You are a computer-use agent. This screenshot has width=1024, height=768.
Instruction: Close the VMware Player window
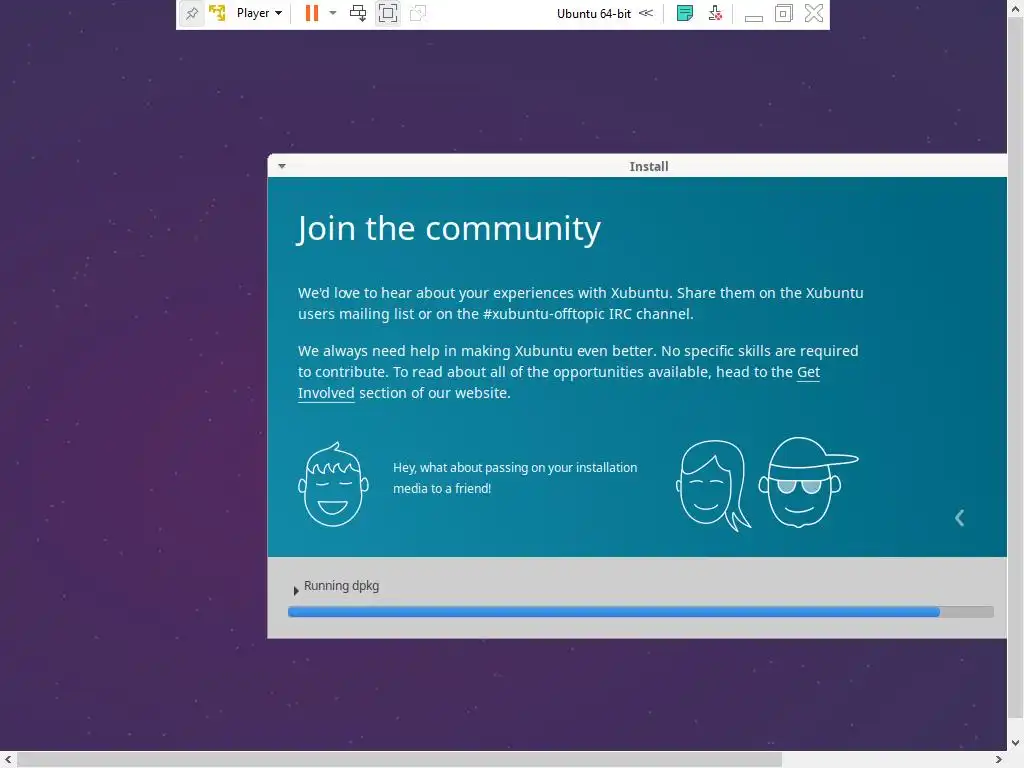point(814,13)
